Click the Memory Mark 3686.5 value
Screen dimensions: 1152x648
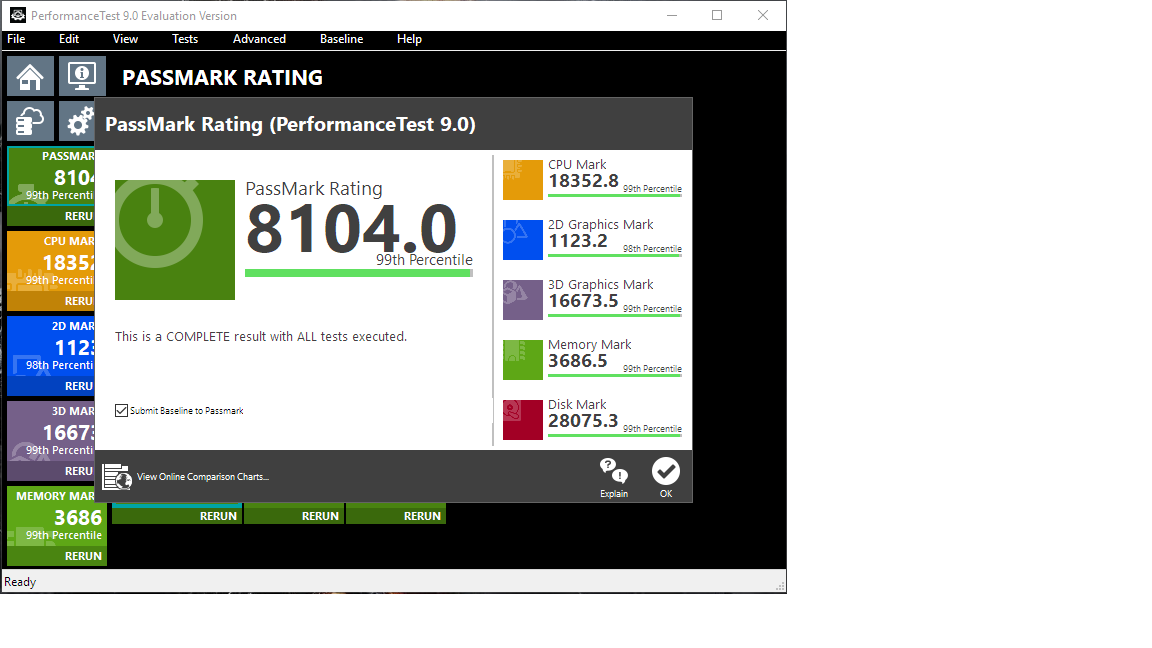click(x=577, y=361)
